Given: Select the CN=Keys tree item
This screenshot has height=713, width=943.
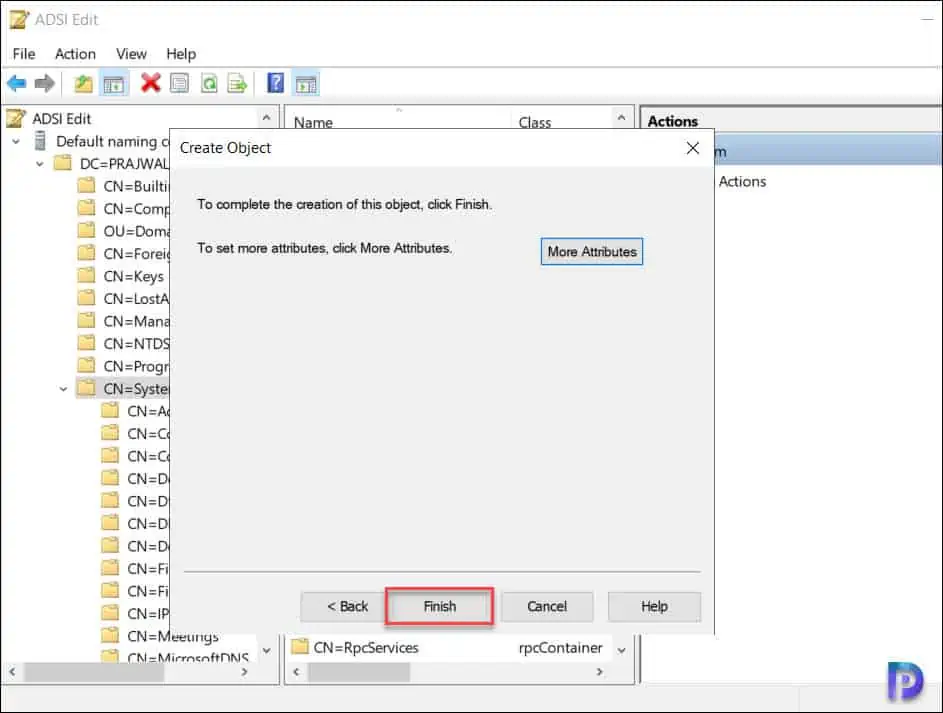Looking at the screenshot, I should pos(134,277).
